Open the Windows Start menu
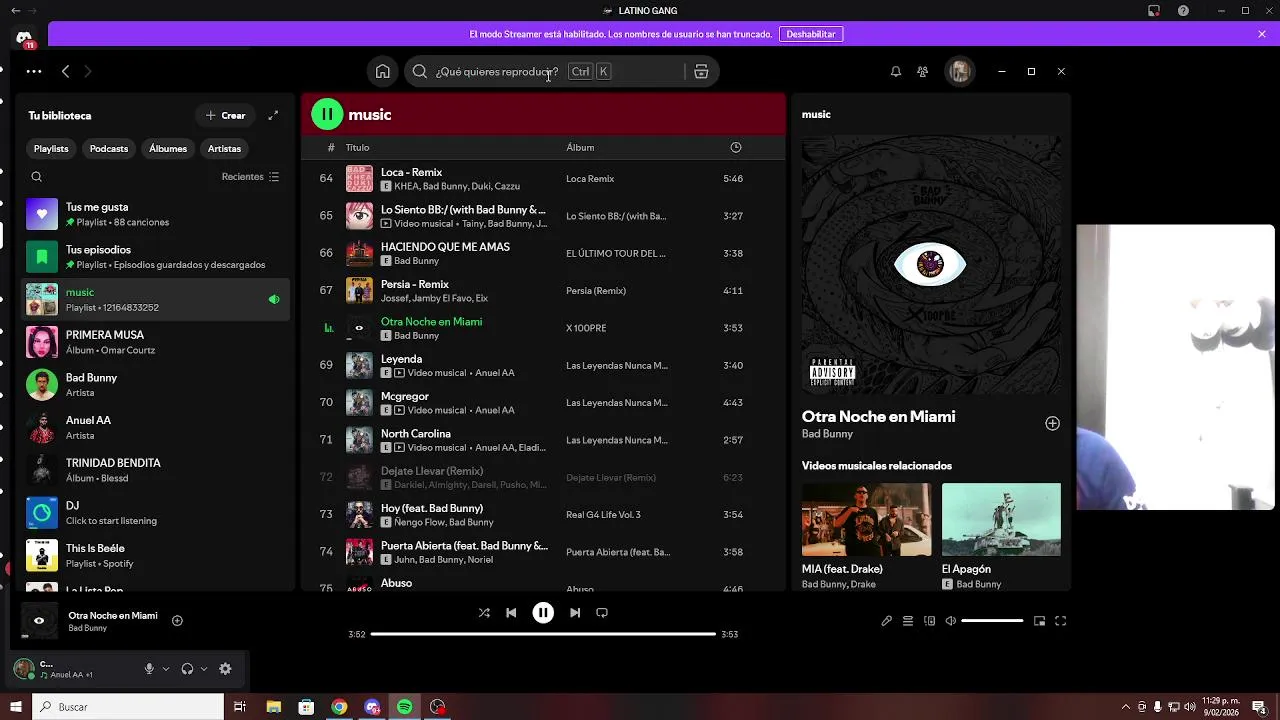1280x720 pixels. coord(15,707)
